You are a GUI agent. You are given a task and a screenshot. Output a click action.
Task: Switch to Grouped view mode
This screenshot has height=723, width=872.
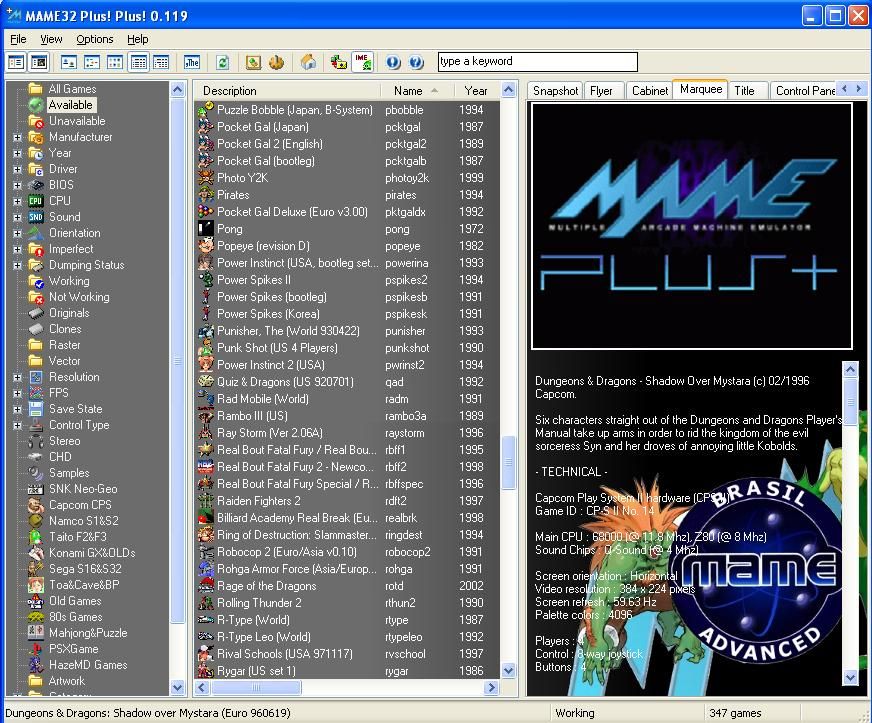pyautogui.click(x=161, y=62)
